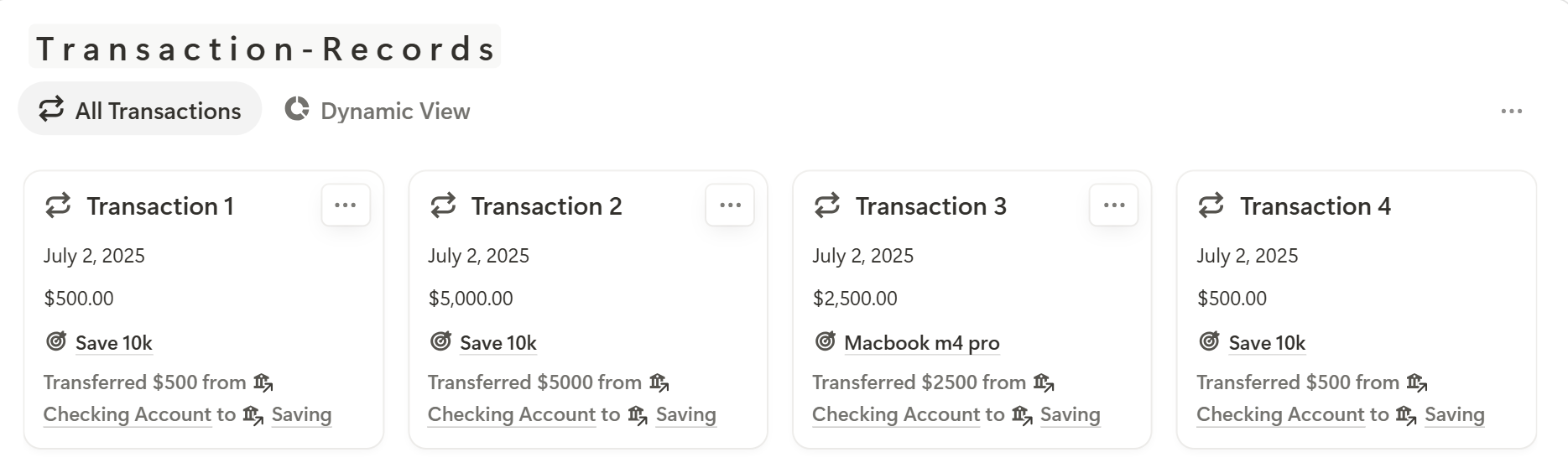1568x468 pixels.
Task: Switch to the All Transactions tab
Action: [x=140, y=109]
